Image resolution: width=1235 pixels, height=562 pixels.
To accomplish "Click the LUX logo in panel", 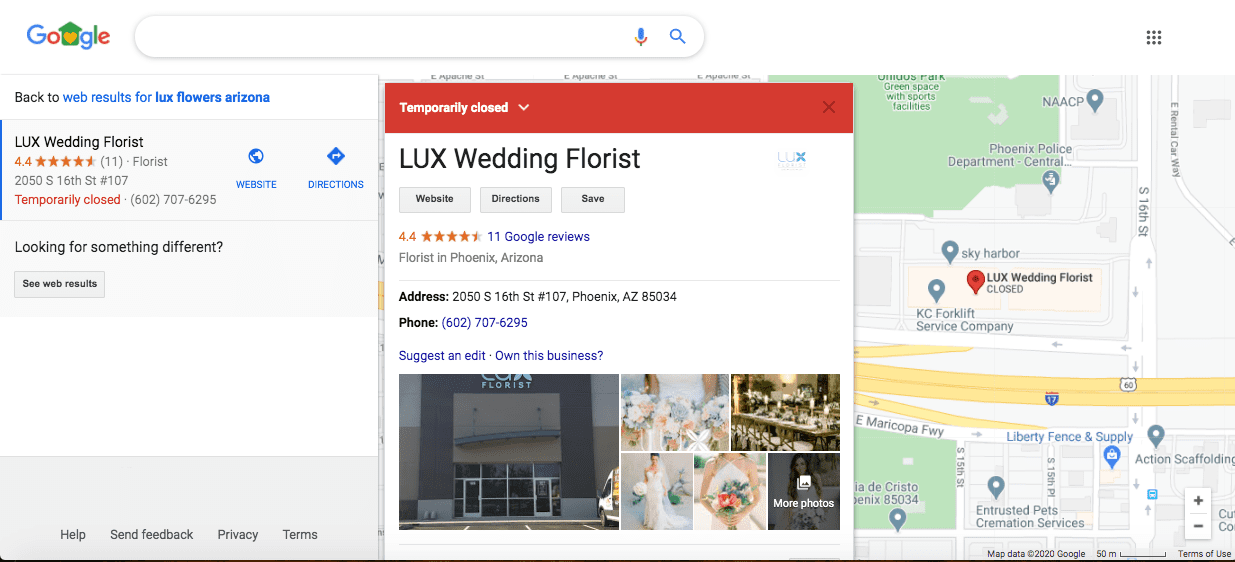I will pos(792,159).
